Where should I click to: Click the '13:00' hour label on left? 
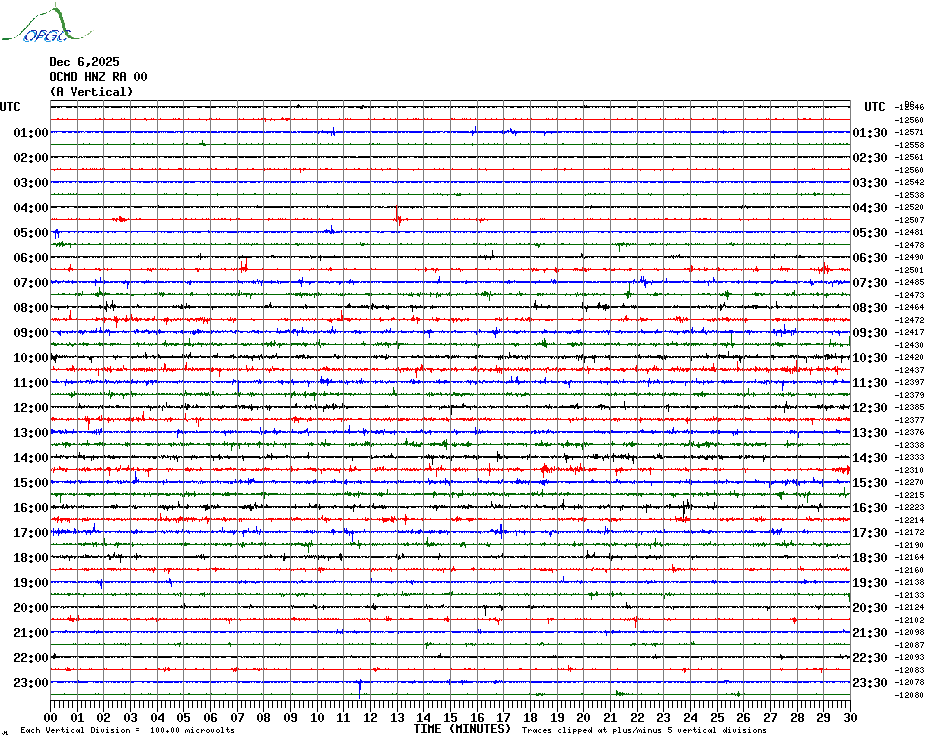coord(31,433)
